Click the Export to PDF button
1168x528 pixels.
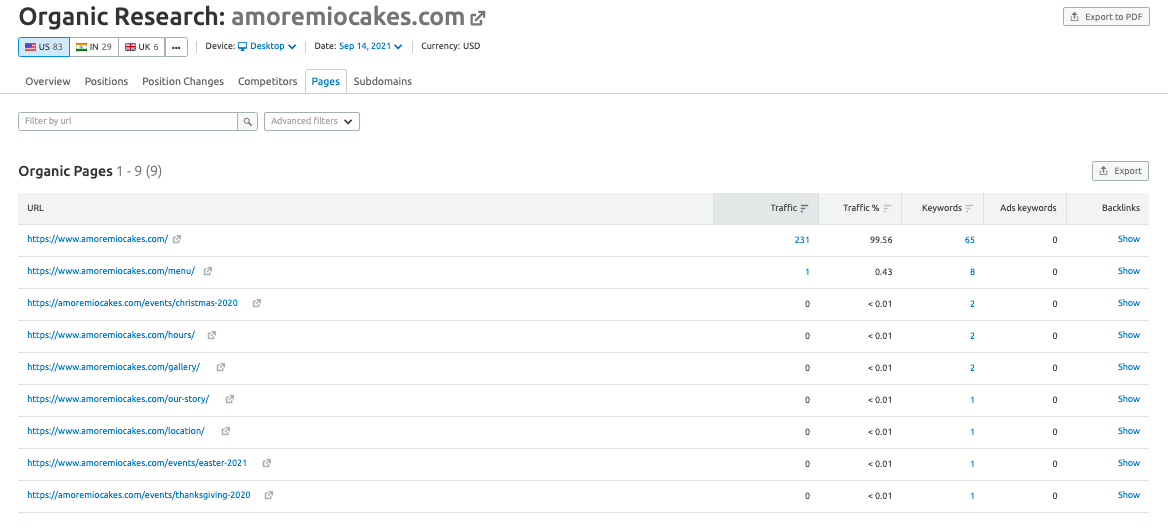coord(1105,17)
